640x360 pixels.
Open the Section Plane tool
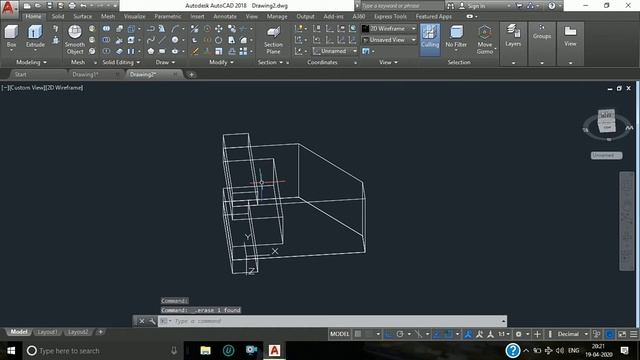tap(273, 40)
